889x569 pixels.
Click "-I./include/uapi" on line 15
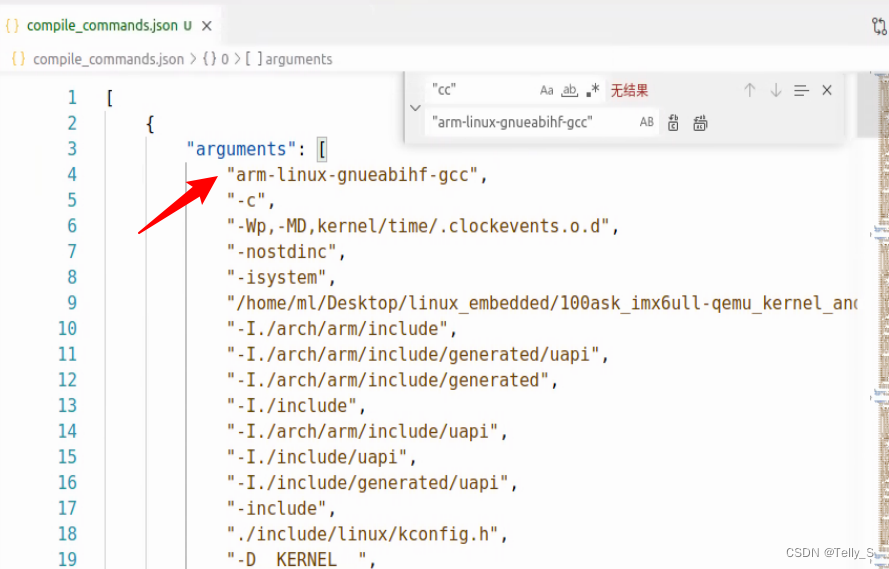318,457
